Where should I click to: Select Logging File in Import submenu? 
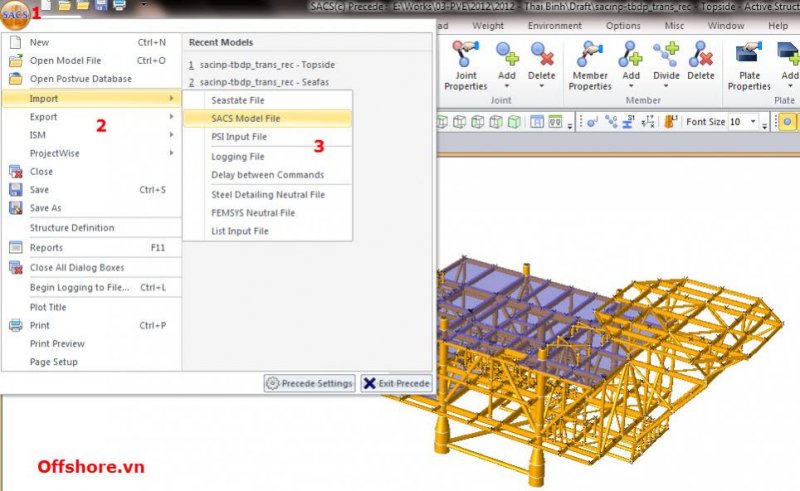click(x=267, y=157)
